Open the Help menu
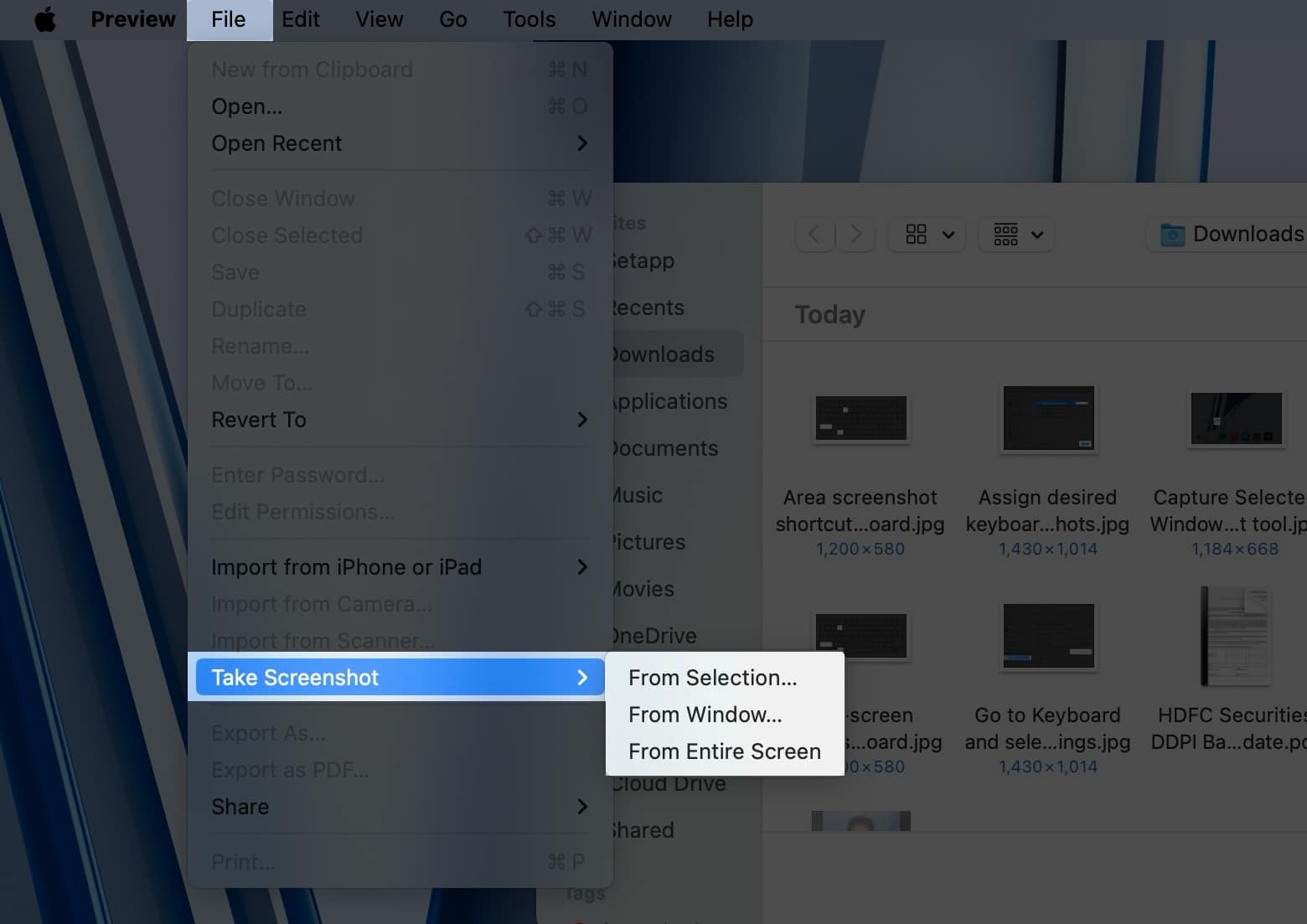 [x=730, y=19]
